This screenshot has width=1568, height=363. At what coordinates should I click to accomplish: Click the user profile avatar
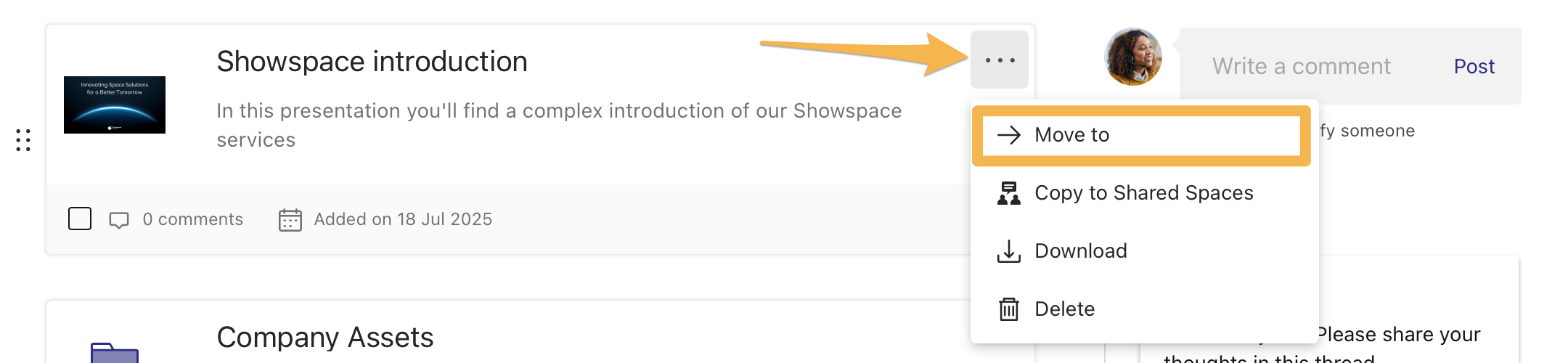tap(1133, 57)
